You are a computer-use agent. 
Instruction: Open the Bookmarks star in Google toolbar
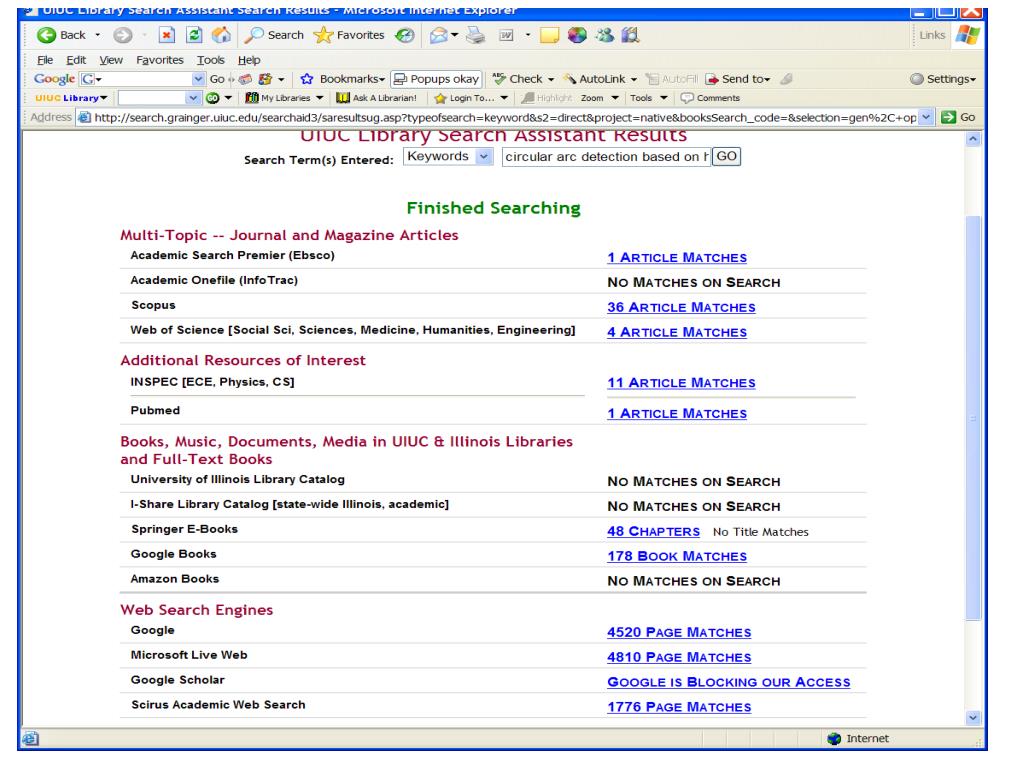pos(306,79)
